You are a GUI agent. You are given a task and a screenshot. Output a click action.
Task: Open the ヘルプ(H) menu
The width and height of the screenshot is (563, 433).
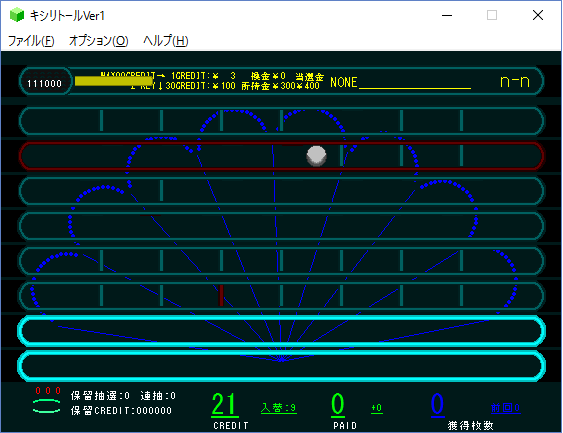point(166,41)
